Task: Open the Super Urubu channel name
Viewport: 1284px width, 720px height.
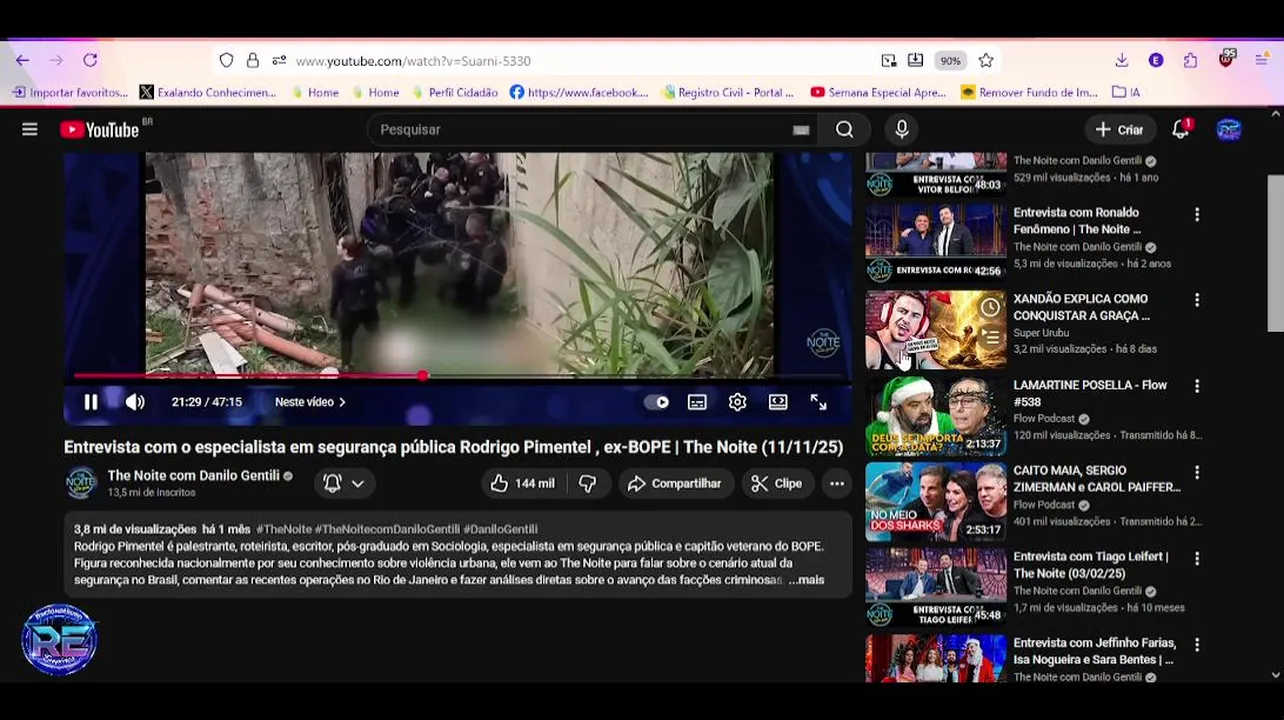Action: coord(1041,332)
